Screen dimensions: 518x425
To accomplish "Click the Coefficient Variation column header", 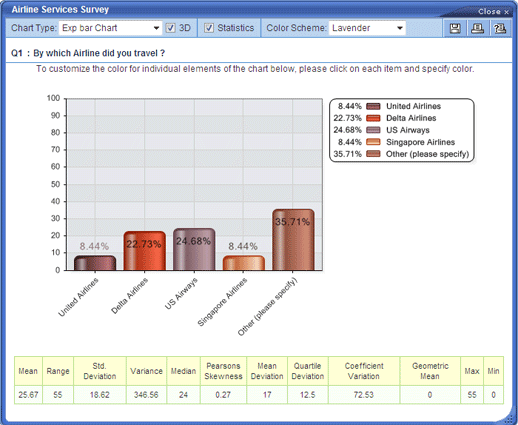I will click(364, 371).
